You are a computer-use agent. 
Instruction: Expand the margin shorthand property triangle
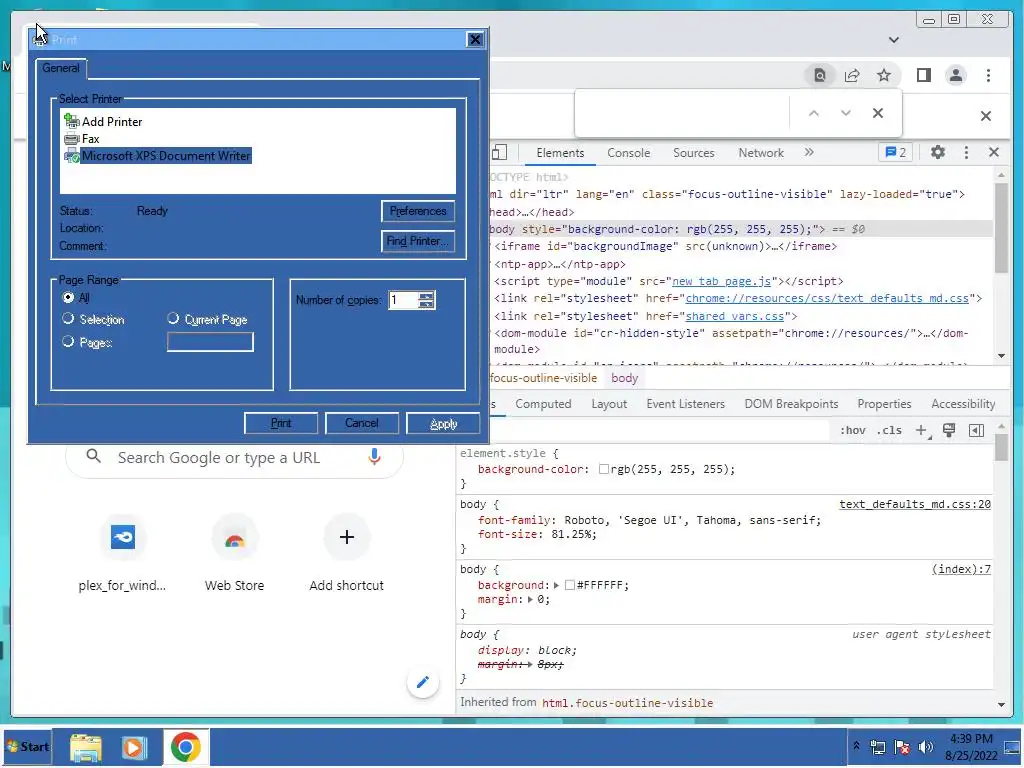click(530, 600)
